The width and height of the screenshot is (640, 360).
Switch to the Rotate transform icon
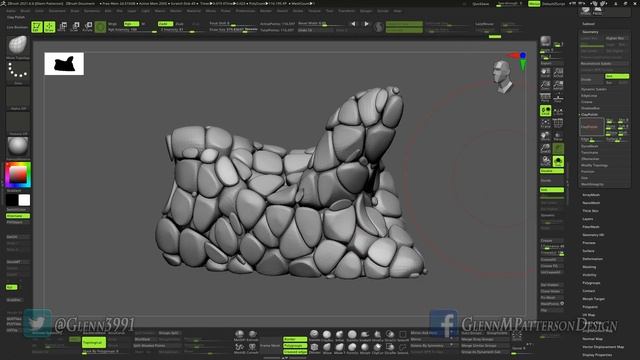tap(87, 27)
